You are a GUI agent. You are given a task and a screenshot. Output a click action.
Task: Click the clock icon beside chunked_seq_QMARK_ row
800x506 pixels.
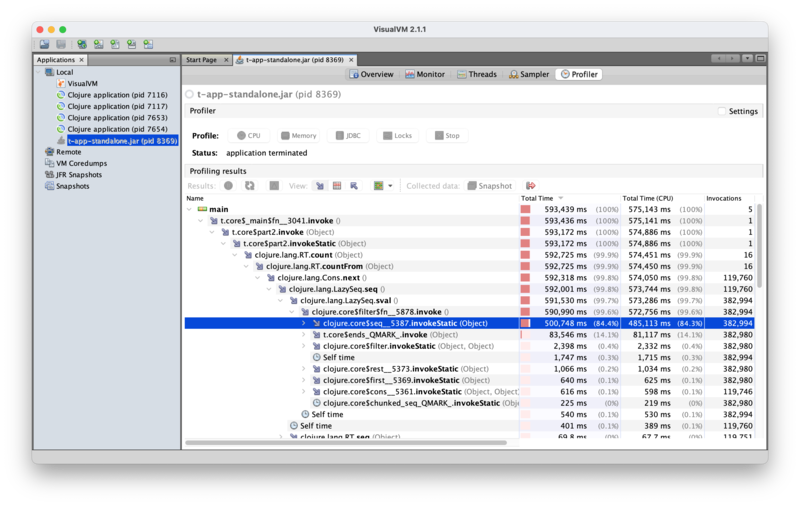316,403
